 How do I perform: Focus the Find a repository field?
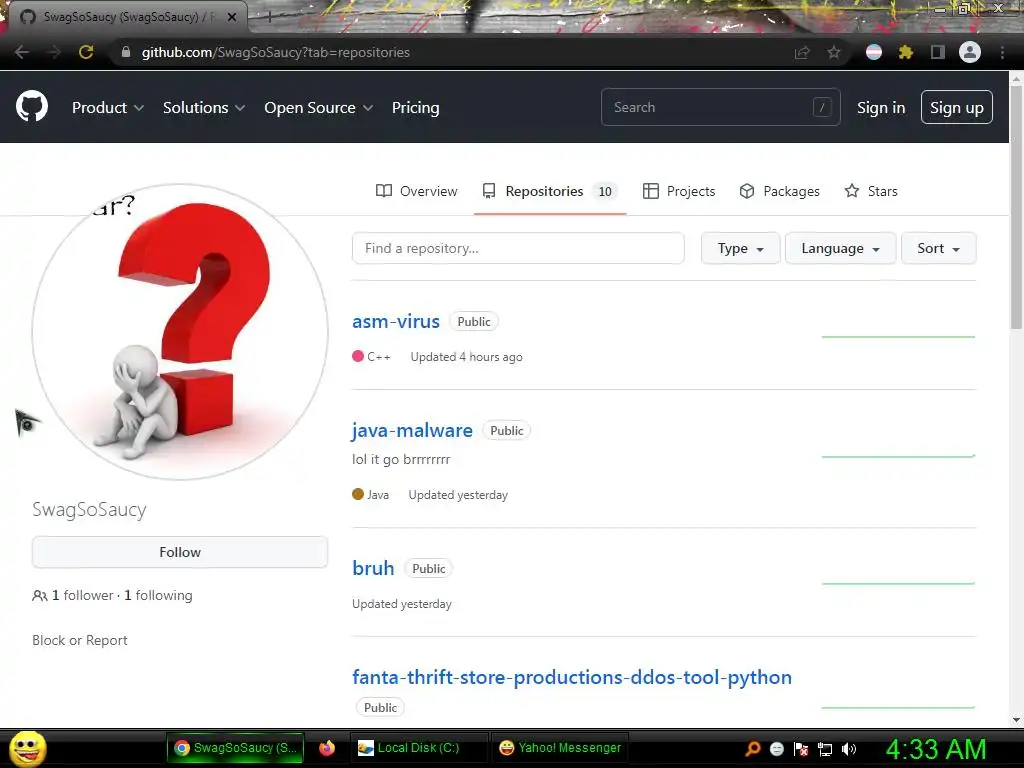518,248
